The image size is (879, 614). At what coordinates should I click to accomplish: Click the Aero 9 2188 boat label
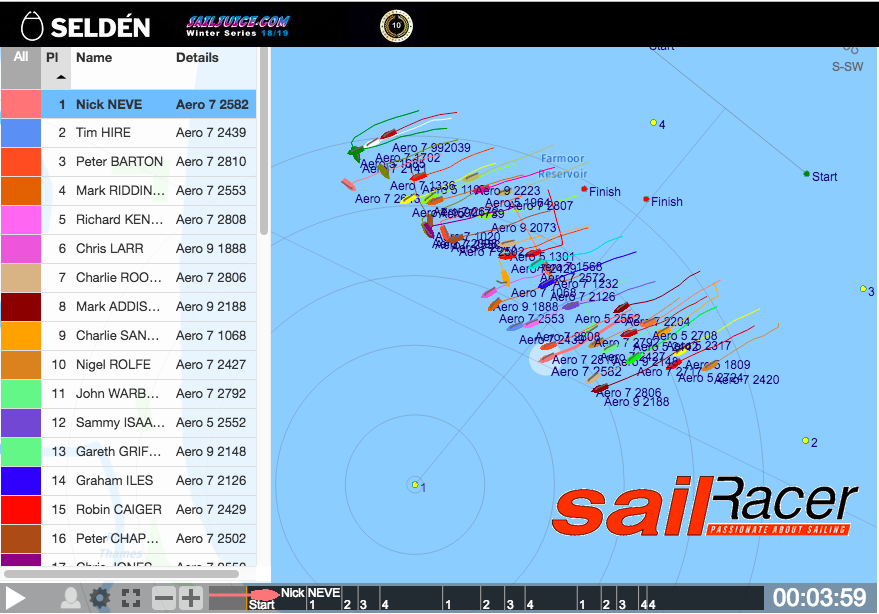[636, 401]
